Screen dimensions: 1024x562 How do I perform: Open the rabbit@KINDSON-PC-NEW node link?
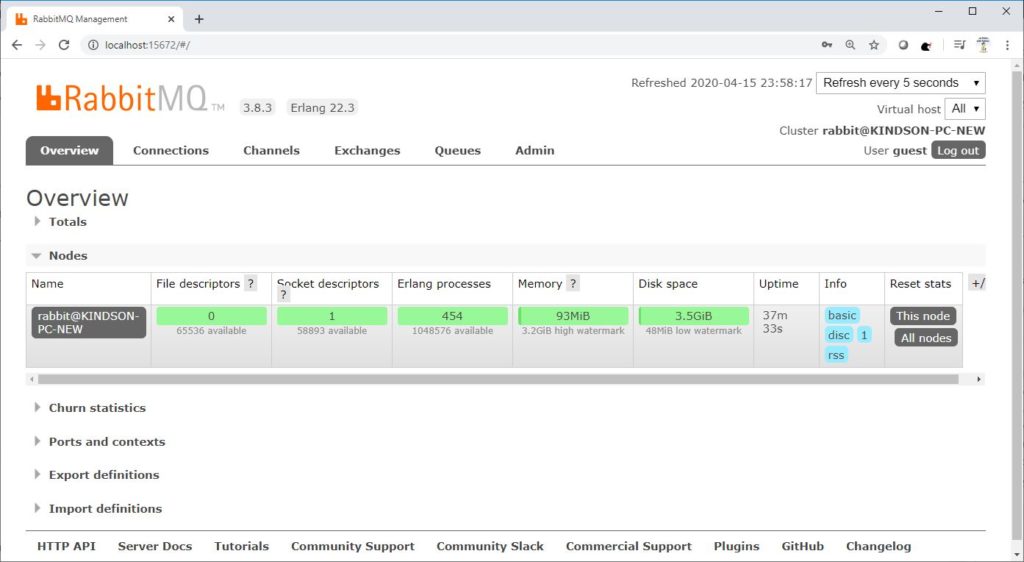pyautogui.click(x=89, y=322)
